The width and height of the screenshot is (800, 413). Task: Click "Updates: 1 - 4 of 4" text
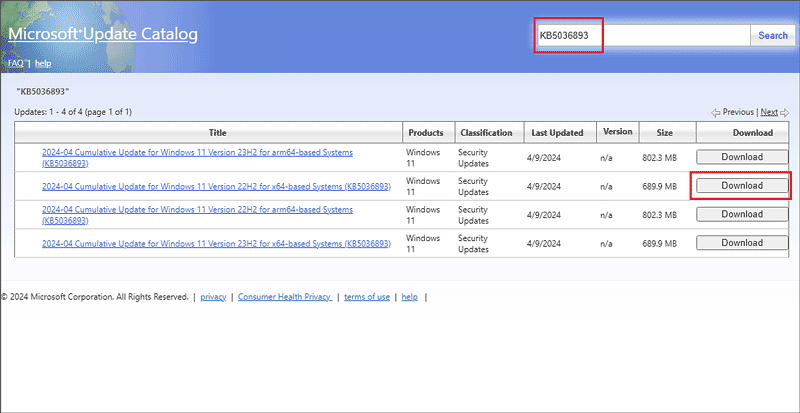[50, 112]
